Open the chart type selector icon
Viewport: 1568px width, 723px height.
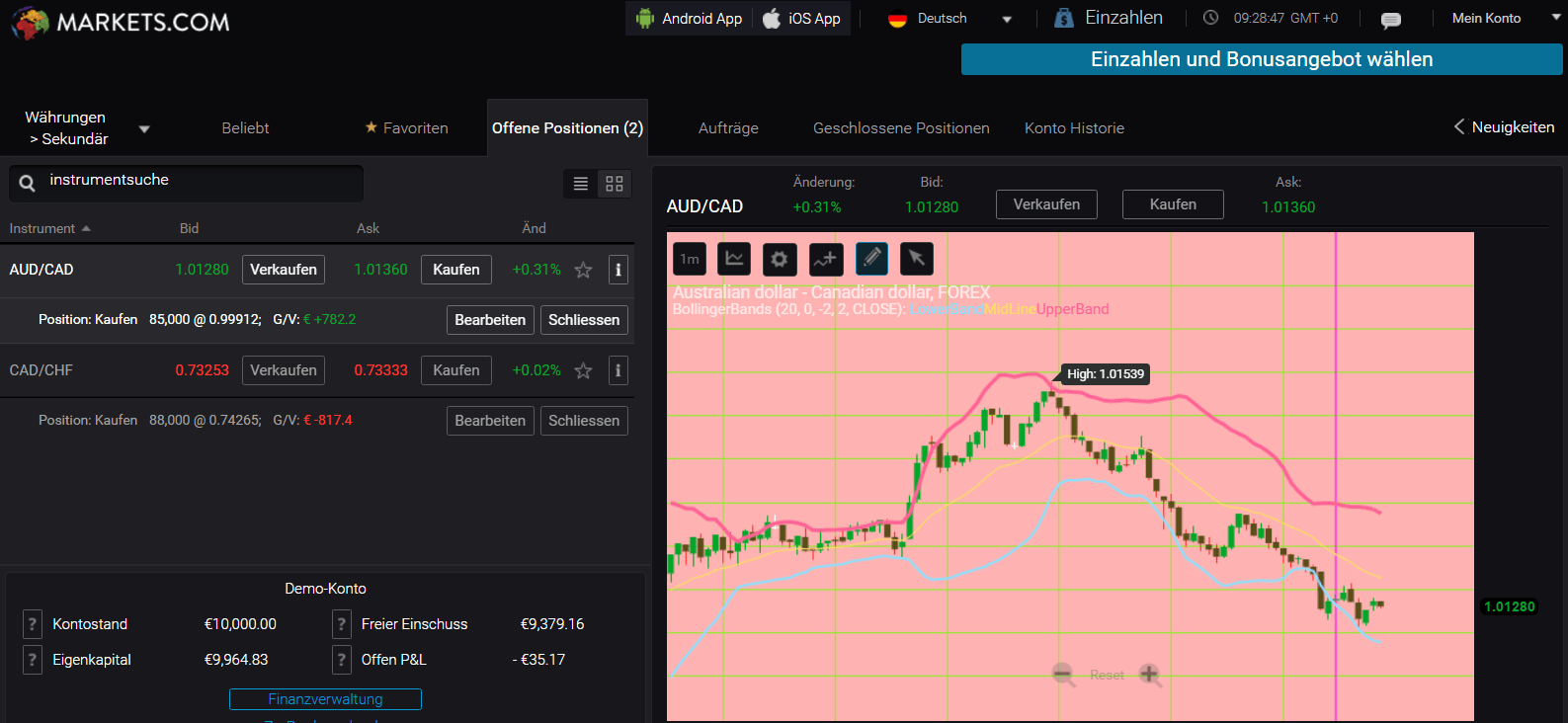pyautogui.click(x=734, y=259)
